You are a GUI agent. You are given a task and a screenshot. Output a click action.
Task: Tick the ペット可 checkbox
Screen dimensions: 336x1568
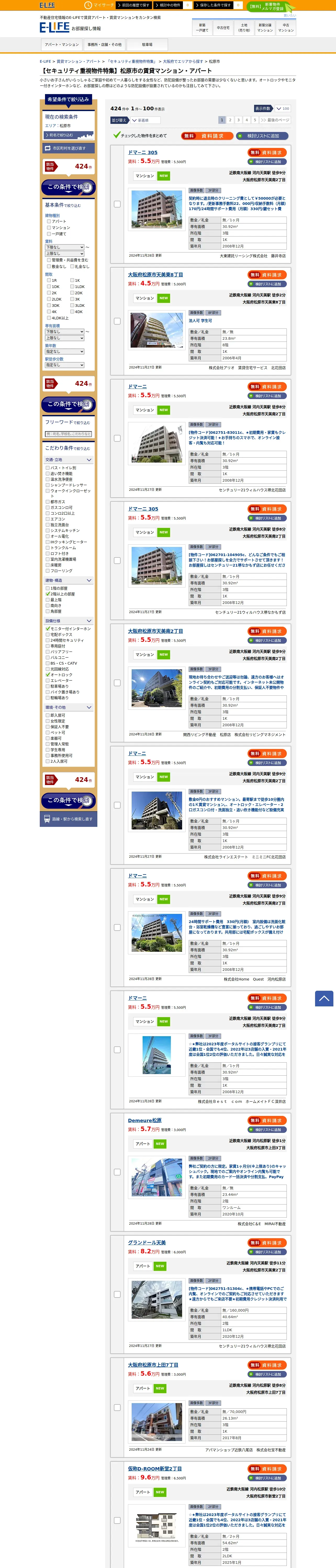[x=48, y=732]
